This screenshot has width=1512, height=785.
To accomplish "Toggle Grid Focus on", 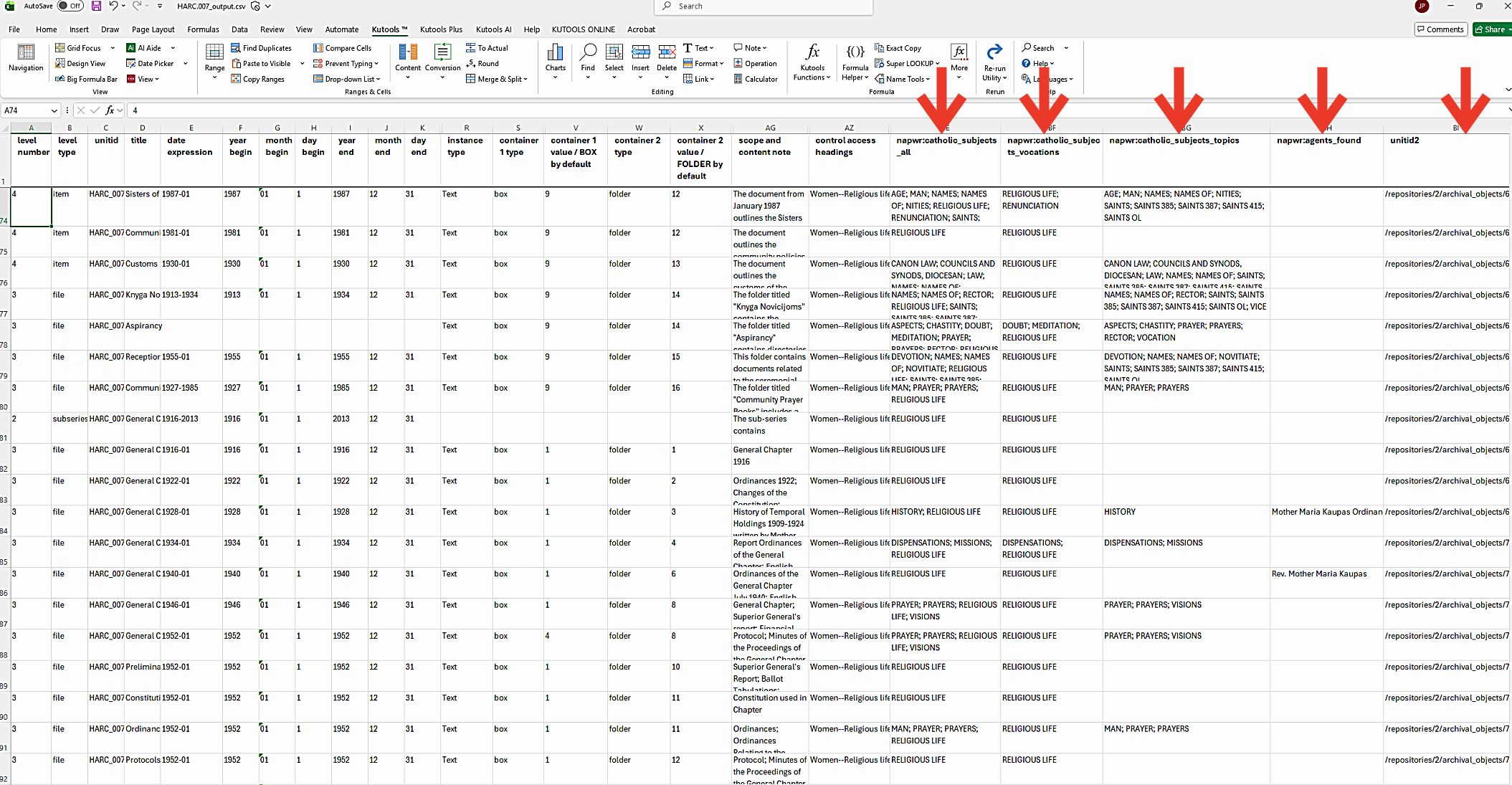I will (x=84, y=48).
